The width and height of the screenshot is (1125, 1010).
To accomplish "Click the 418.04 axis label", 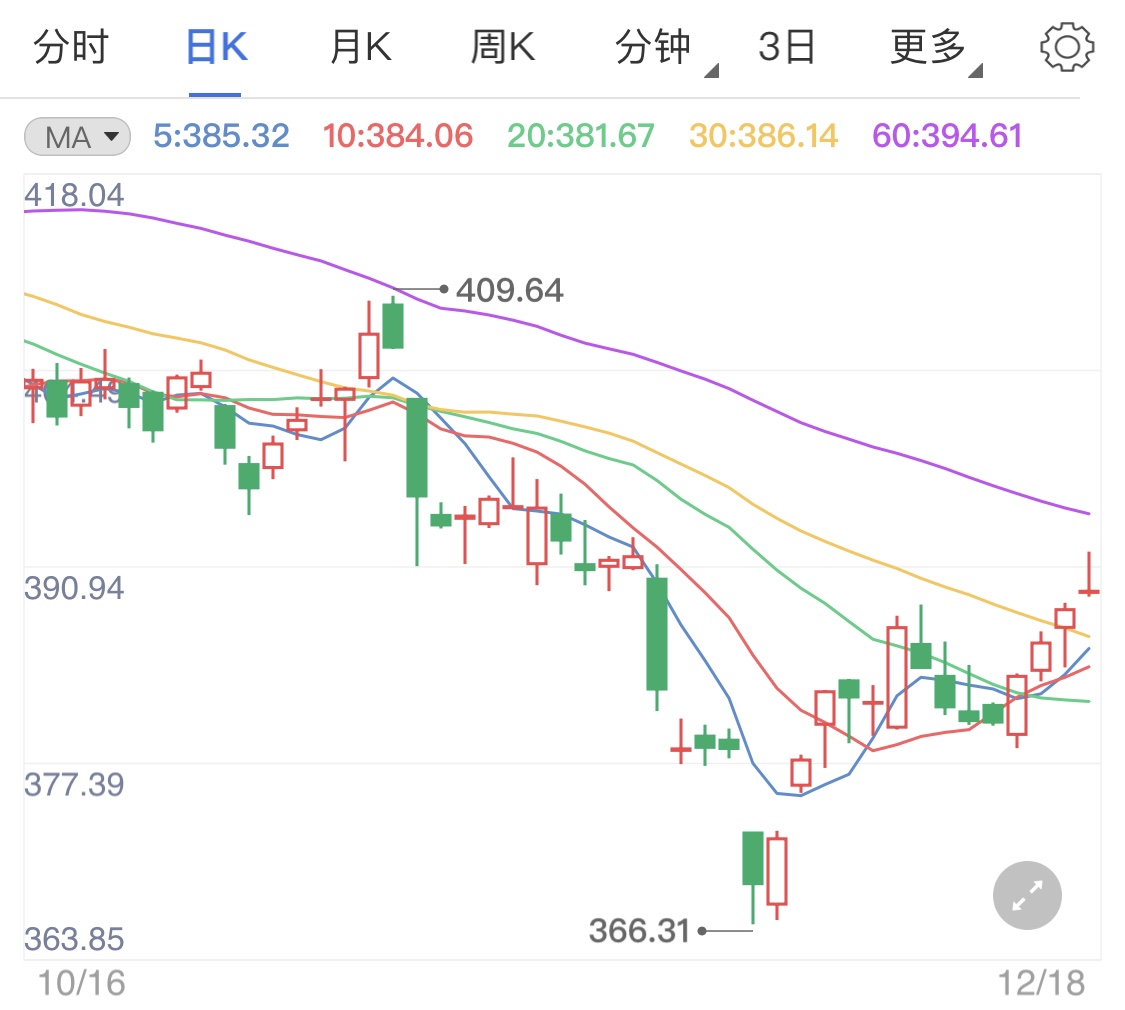I will click(x=74, y=195).
